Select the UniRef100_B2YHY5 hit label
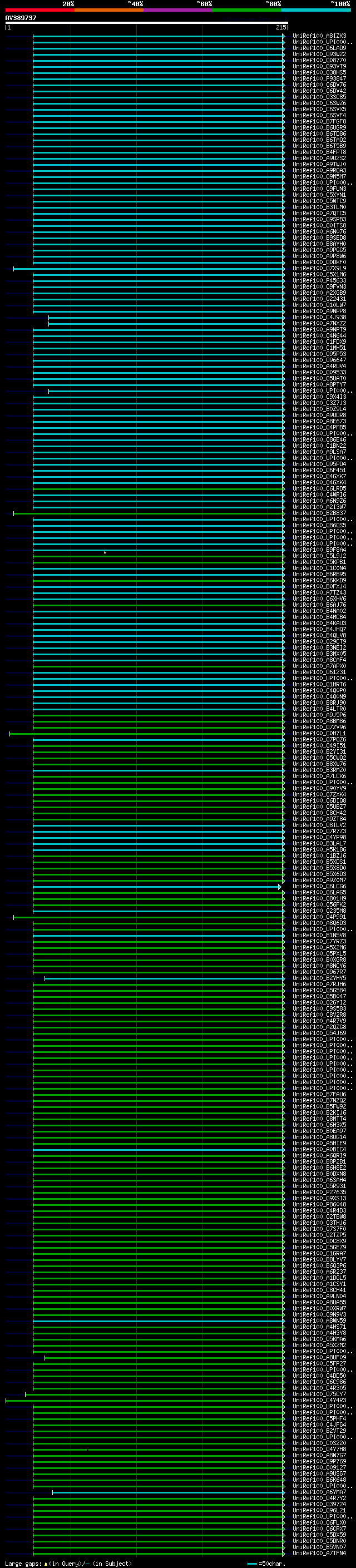 (x=319, y=978)
